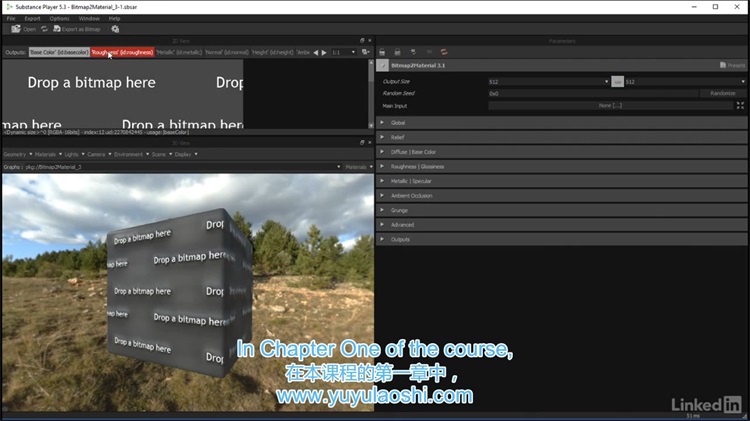Click the Presets button label

pyautogui.click(x=736, y=66)
